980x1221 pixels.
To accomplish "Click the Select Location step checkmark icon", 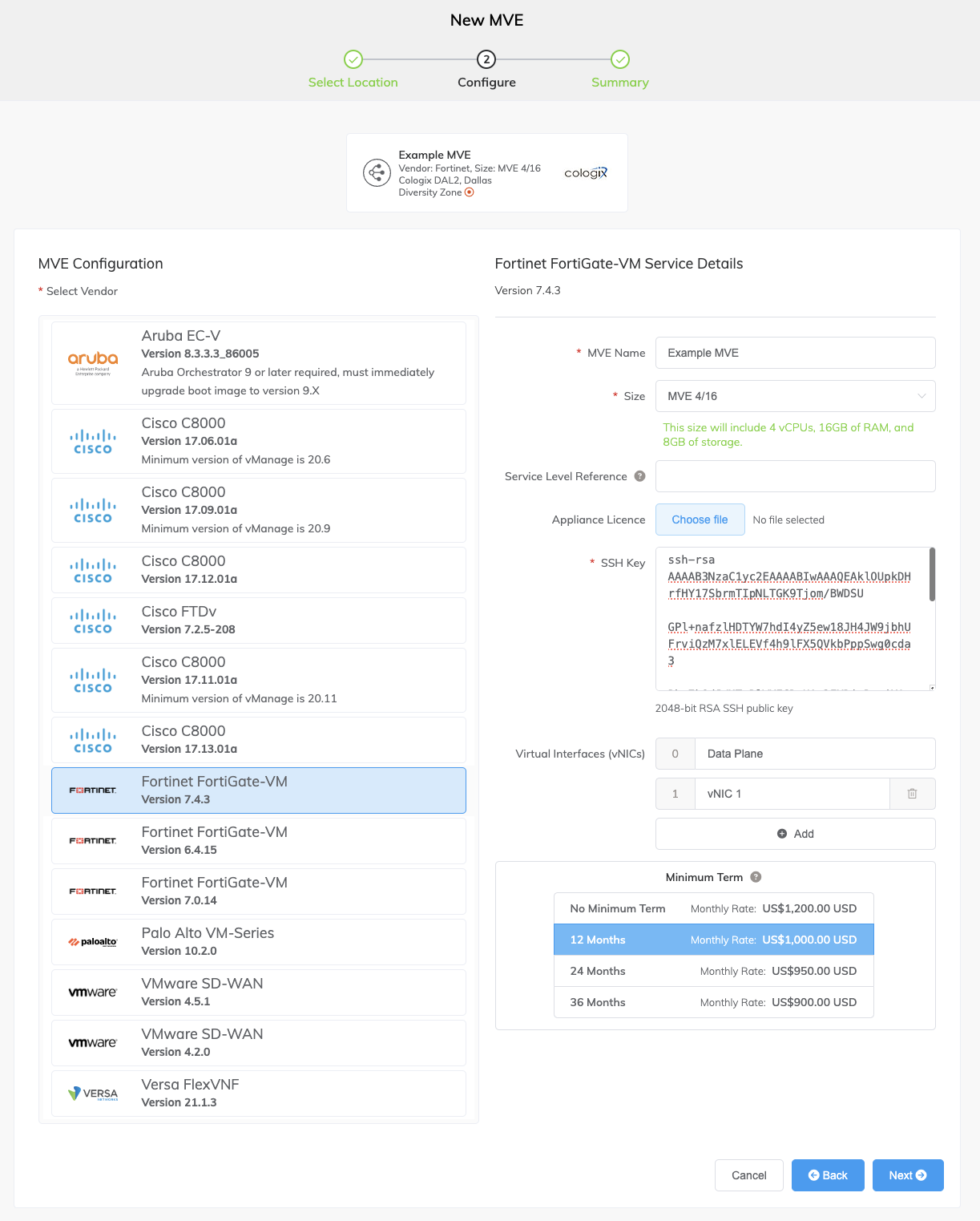I will coord(353,59).
